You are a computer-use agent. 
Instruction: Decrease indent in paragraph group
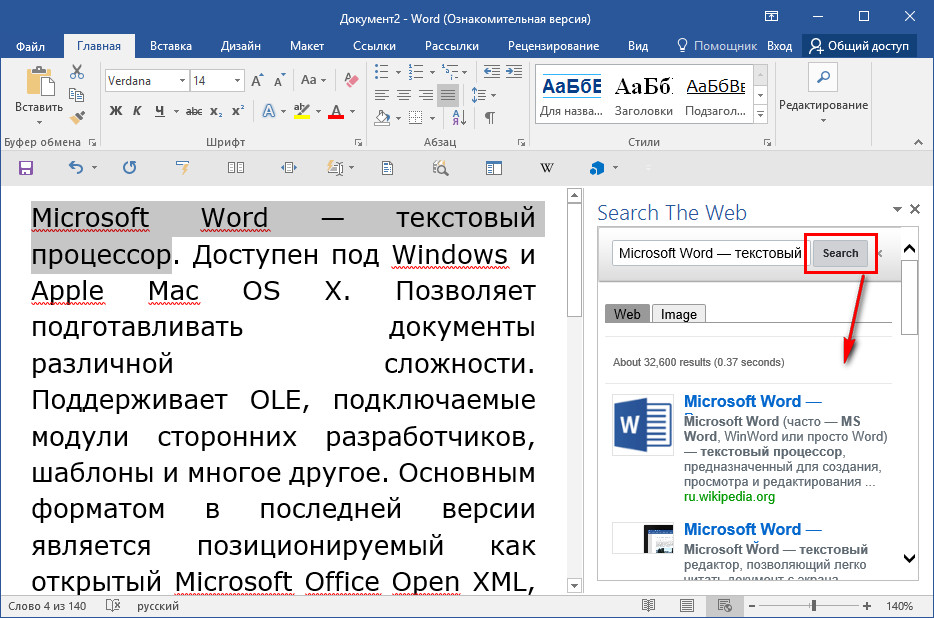pos(491,72)
